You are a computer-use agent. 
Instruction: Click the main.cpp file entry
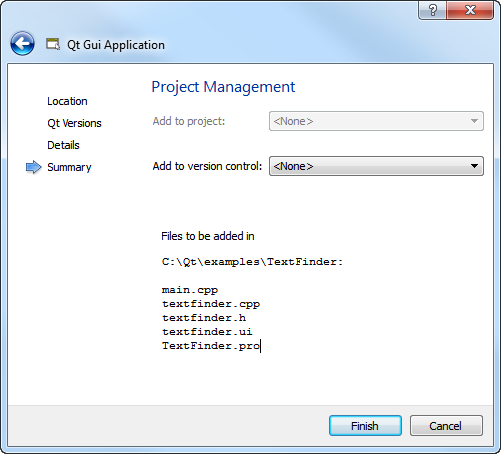pos(190,290)
